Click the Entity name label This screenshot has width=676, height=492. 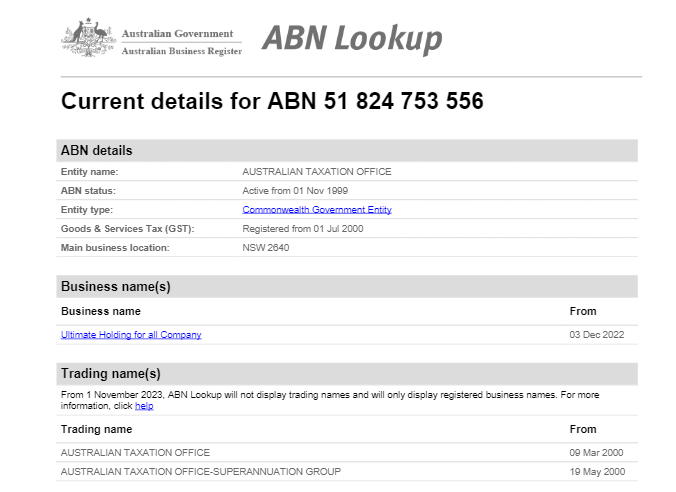point(89,172)
